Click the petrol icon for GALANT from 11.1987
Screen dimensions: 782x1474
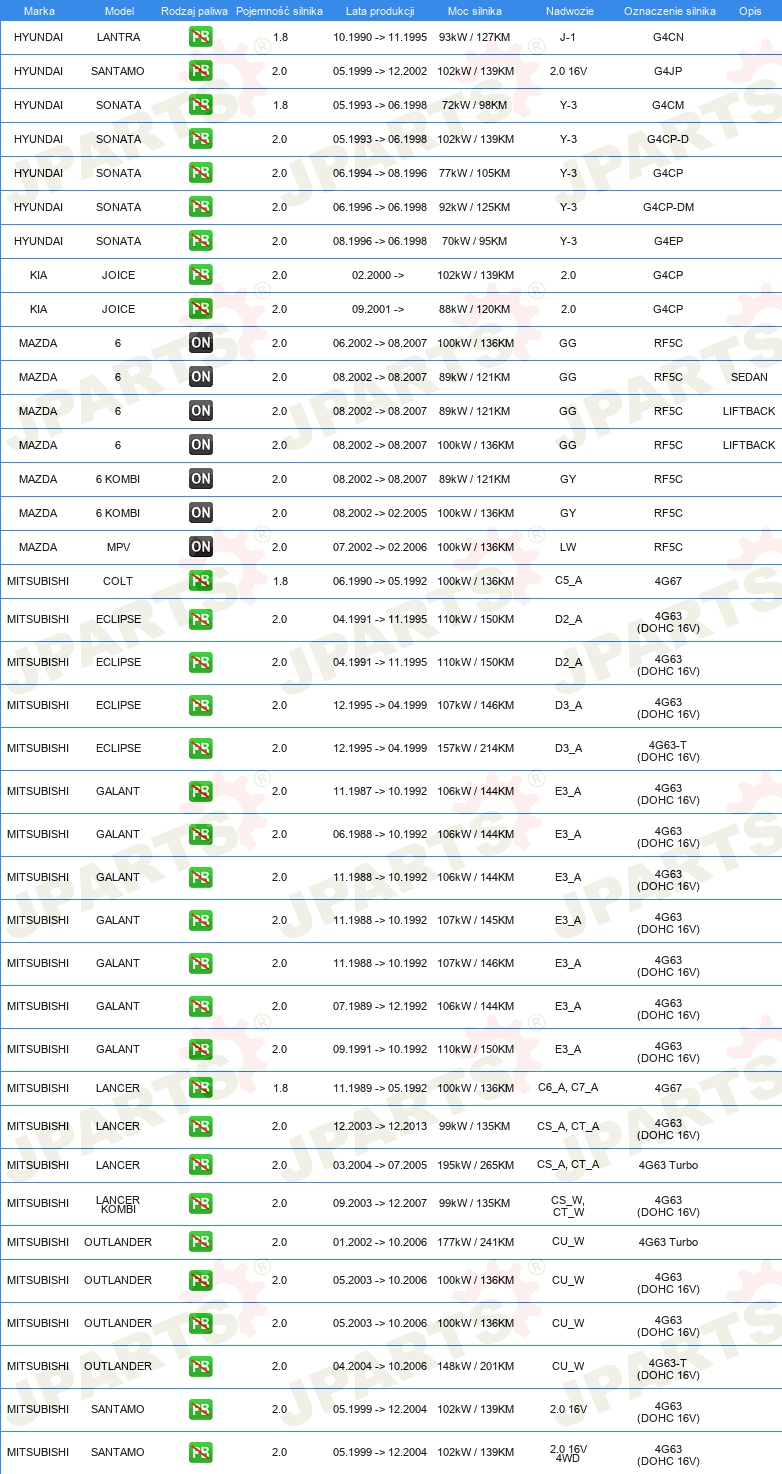click(x=201, y=791)
